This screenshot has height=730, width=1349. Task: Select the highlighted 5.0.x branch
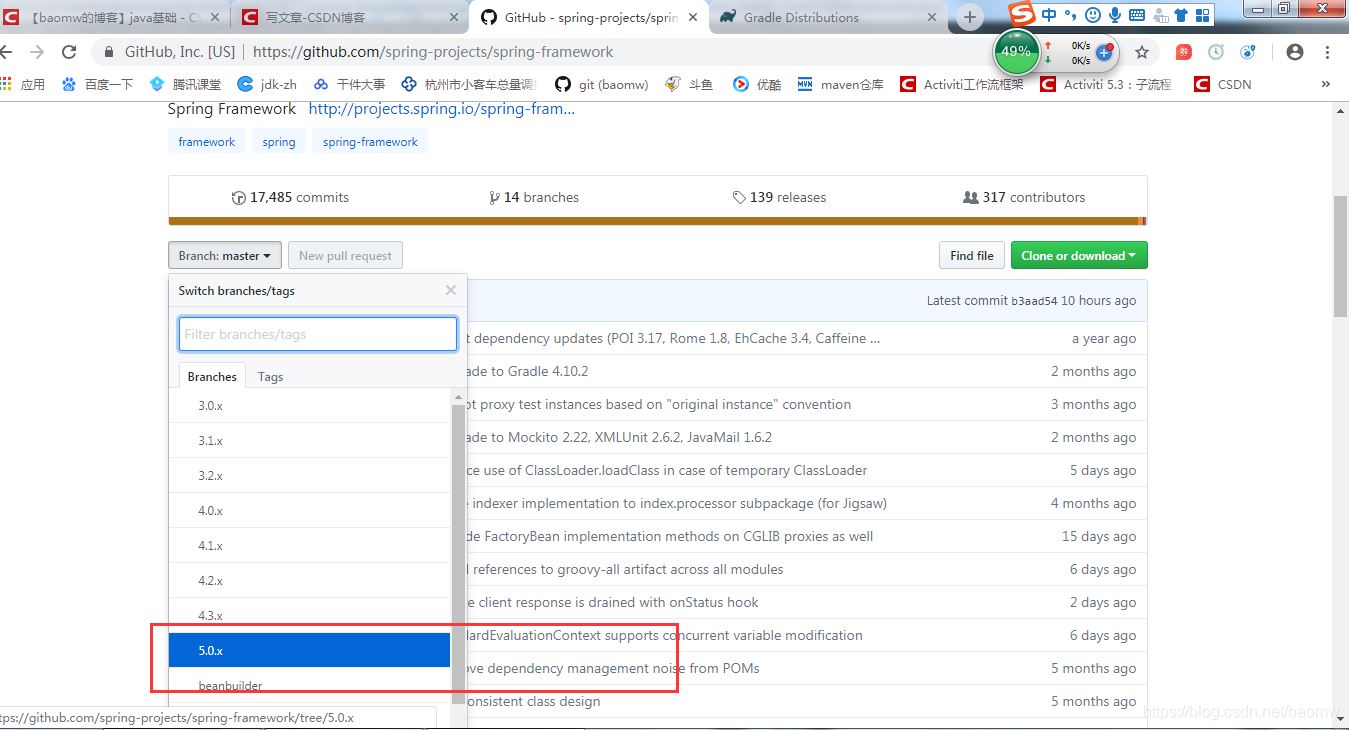(x=310, y=651)
